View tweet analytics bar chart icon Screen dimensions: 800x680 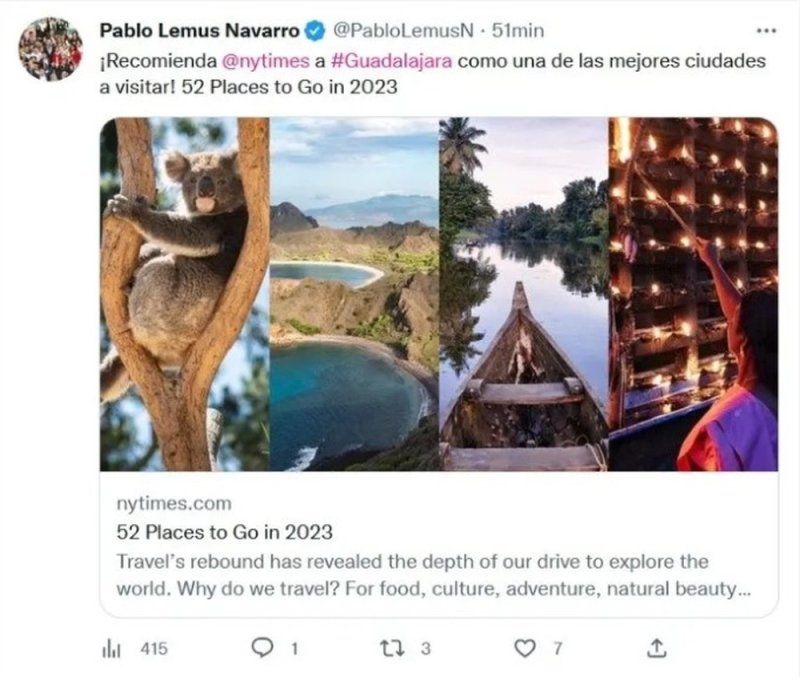click(x=111, y=649)
